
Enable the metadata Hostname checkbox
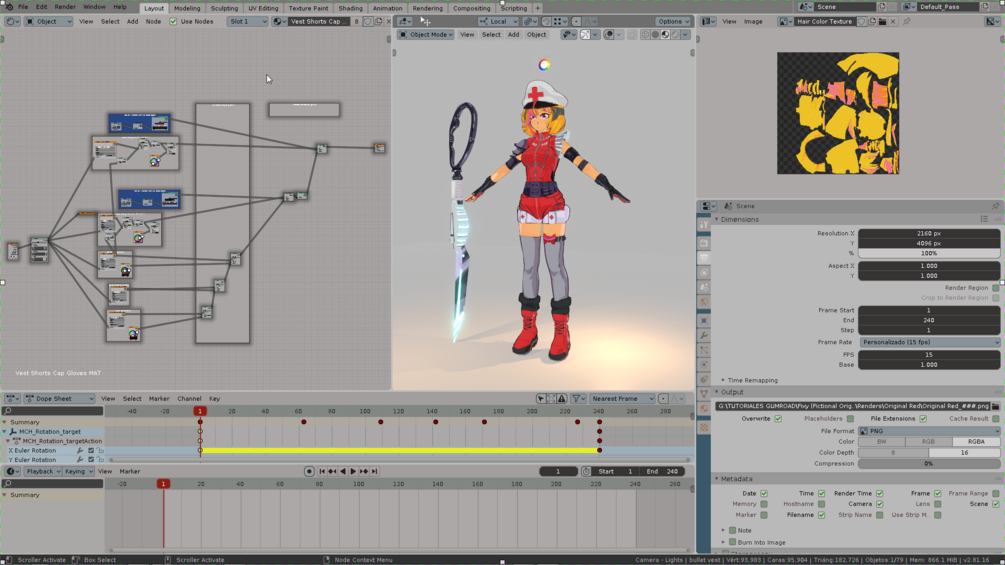click(821, 504)
